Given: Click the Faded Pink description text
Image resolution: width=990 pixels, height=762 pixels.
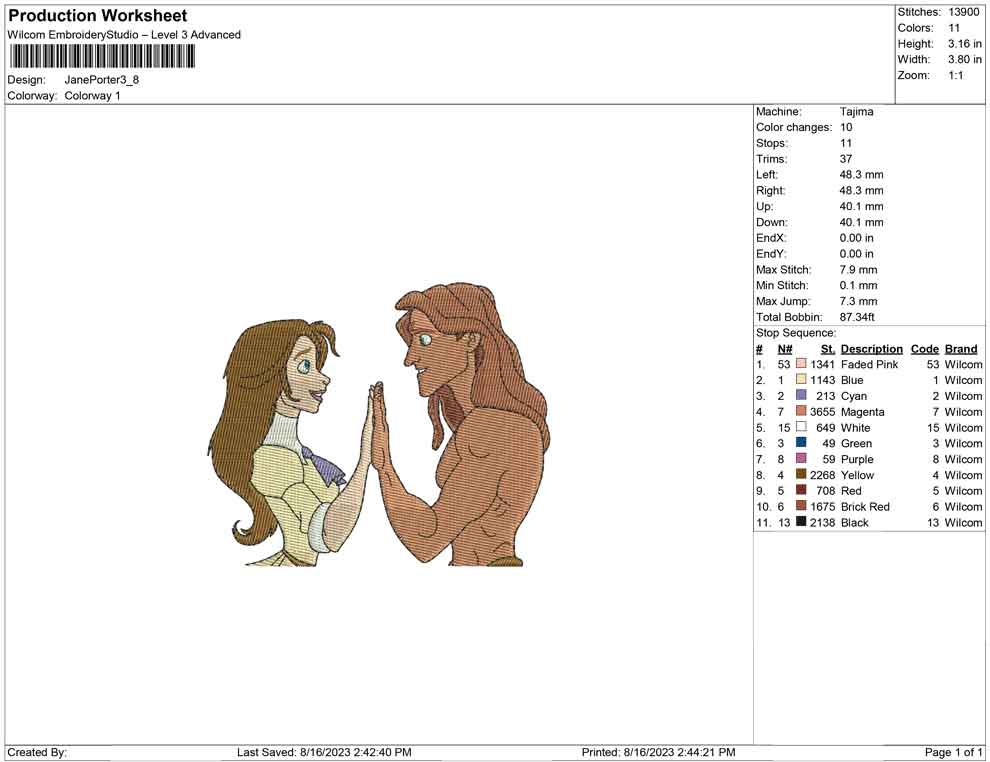Looking at the screenshot, I should (x=869, y=364).
